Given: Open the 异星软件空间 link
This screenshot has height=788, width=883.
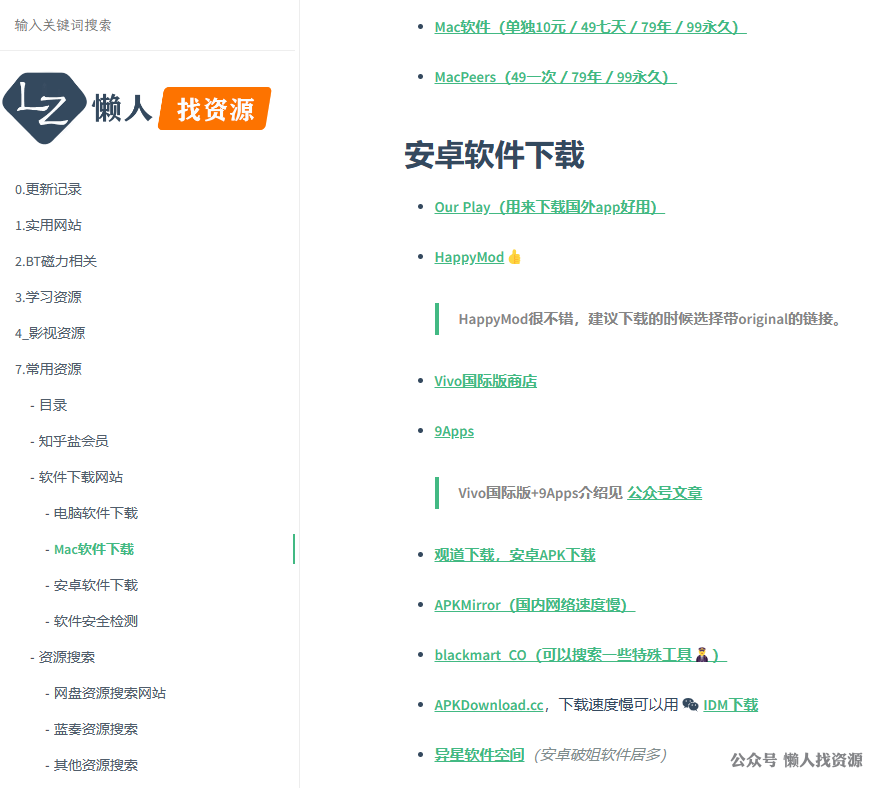Looking at the screenshot, I should click(479, 755).
